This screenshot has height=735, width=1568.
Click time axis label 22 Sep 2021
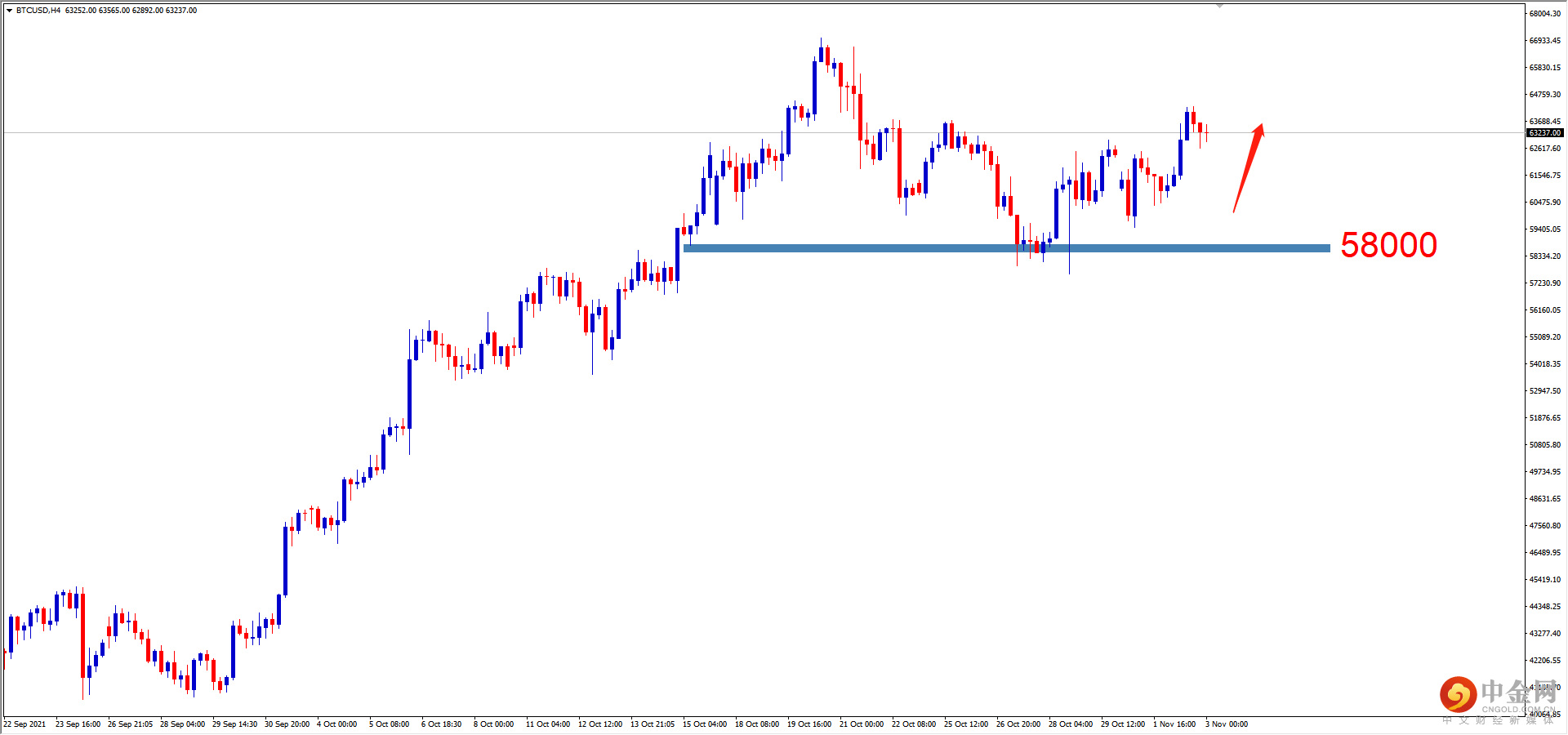pyautogui.click(x=25, y=724)
